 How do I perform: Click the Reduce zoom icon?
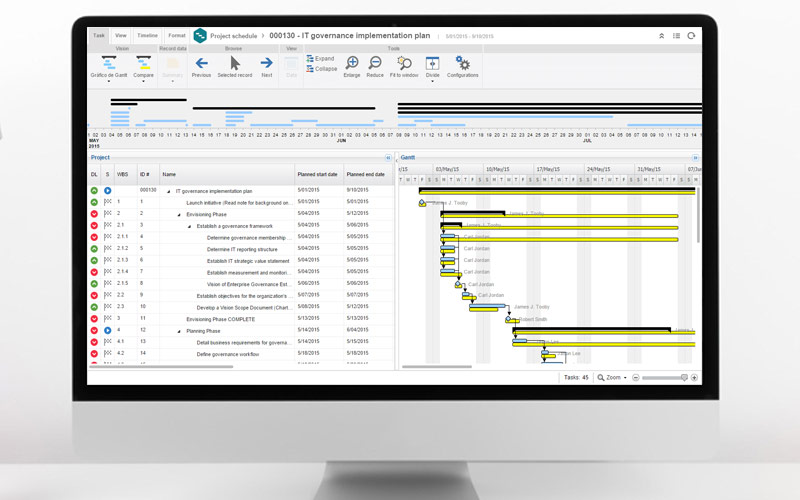tap(375, 64)
